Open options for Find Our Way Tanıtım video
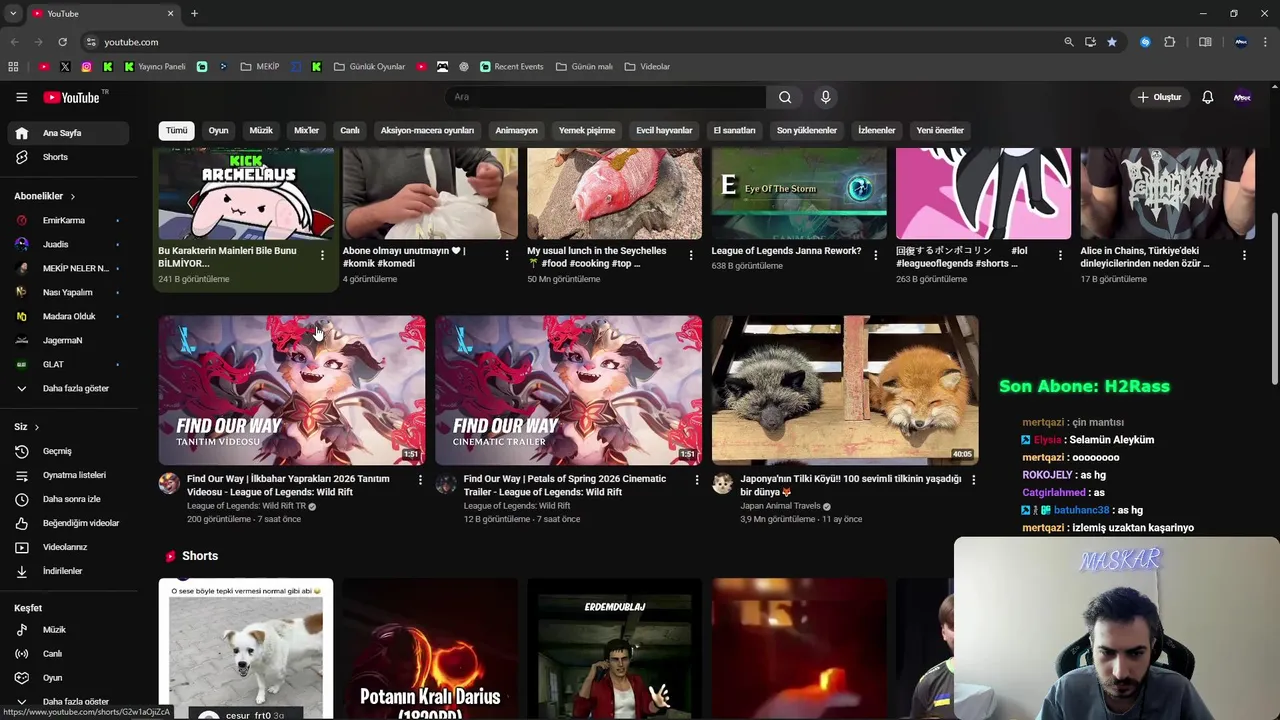Image resolution: width=1280 pixels, height=720 pixels. coord(420,480)
